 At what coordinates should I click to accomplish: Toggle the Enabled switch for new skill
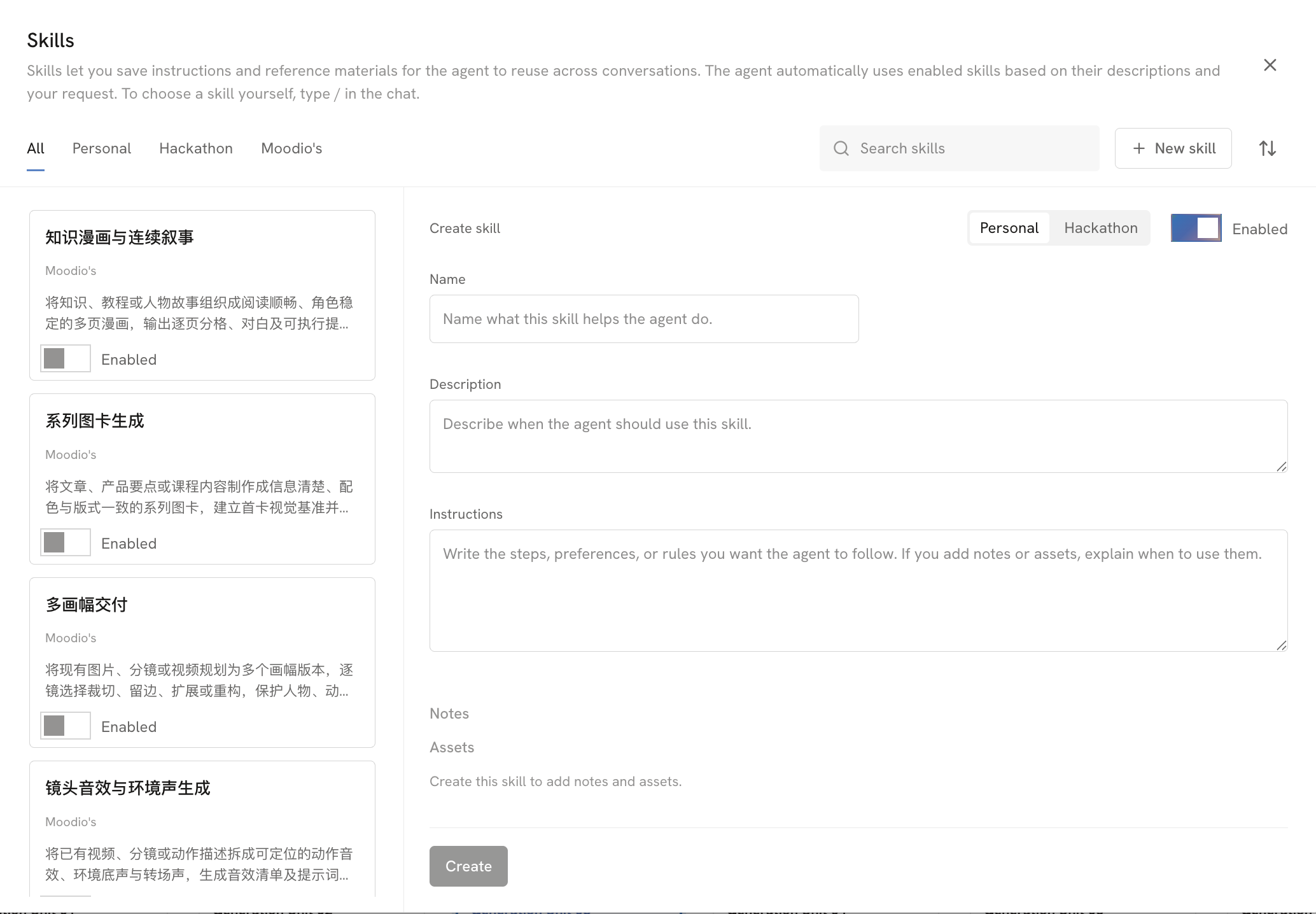point(1196,228)
